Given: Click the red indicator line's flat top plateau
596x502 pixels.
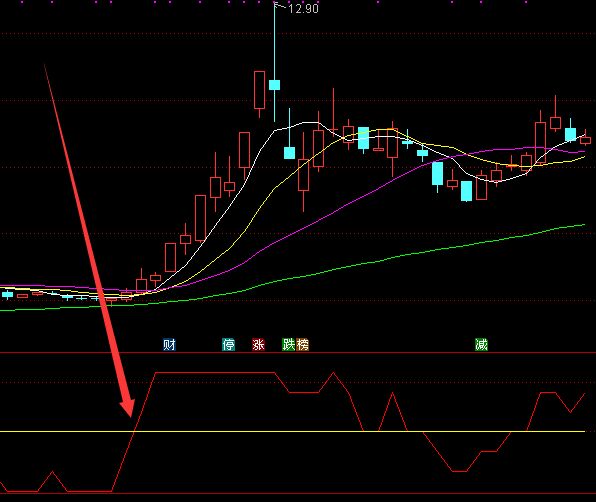Looking at the screenshot, I should (215, 373).
